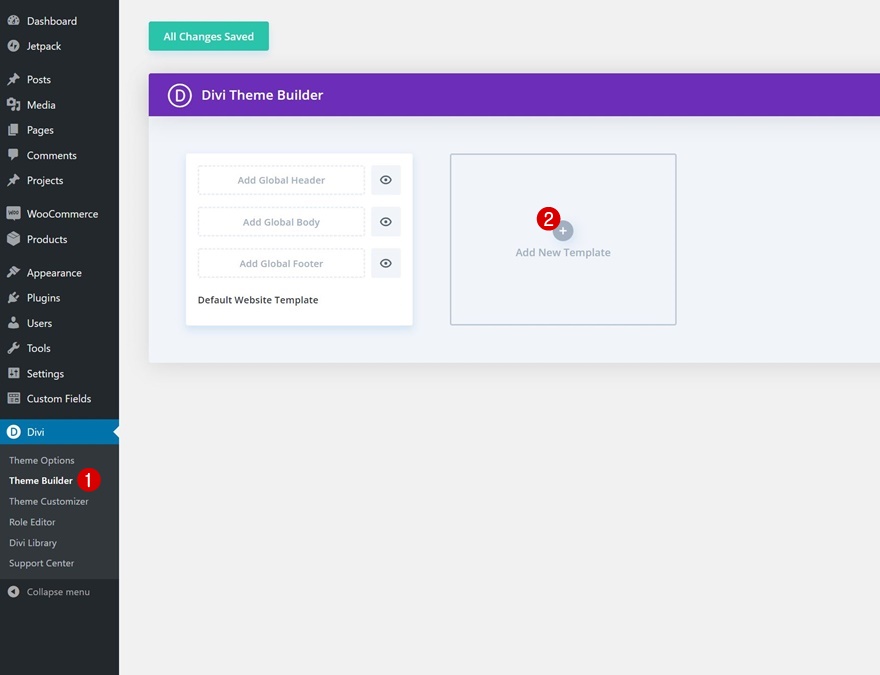The width and height of the screenshot is (880, 675).
Task: Click the All Changes Saved button
Action: click(209, 36)
